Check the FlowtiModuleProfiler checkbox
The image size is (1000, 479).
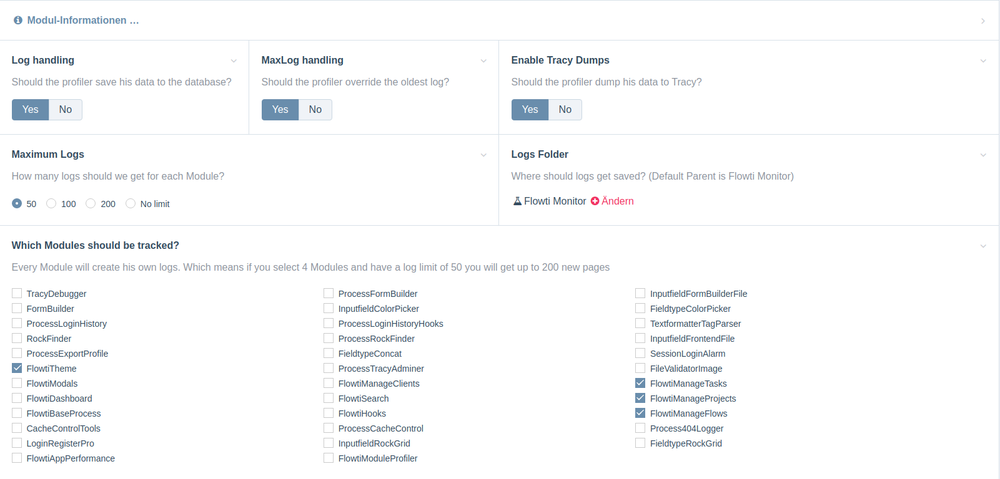pyautogui.click(x=329, y=458)
